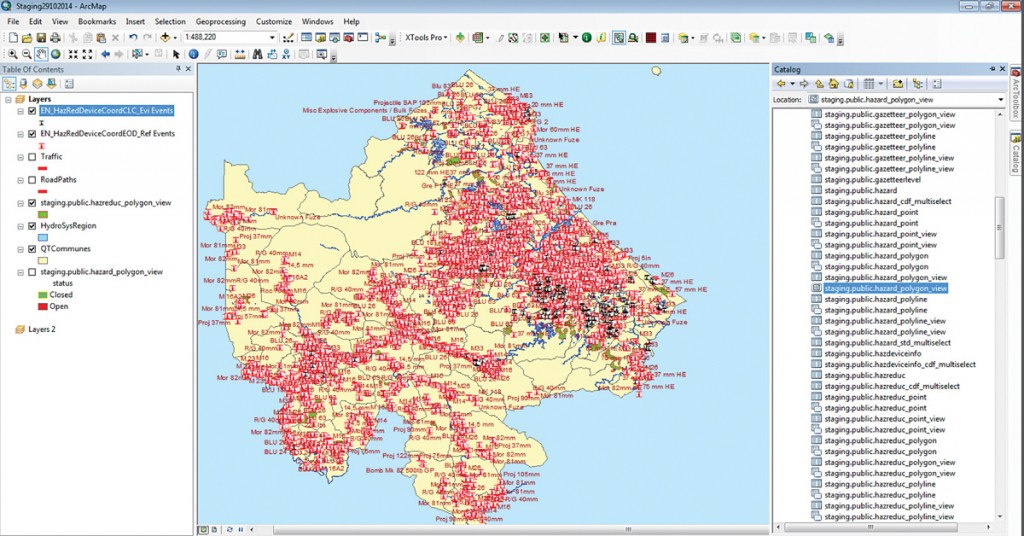Go to previous extent arrow
Screen dimensions: 1024x536
pyautogui.click(x=105, y=54)
